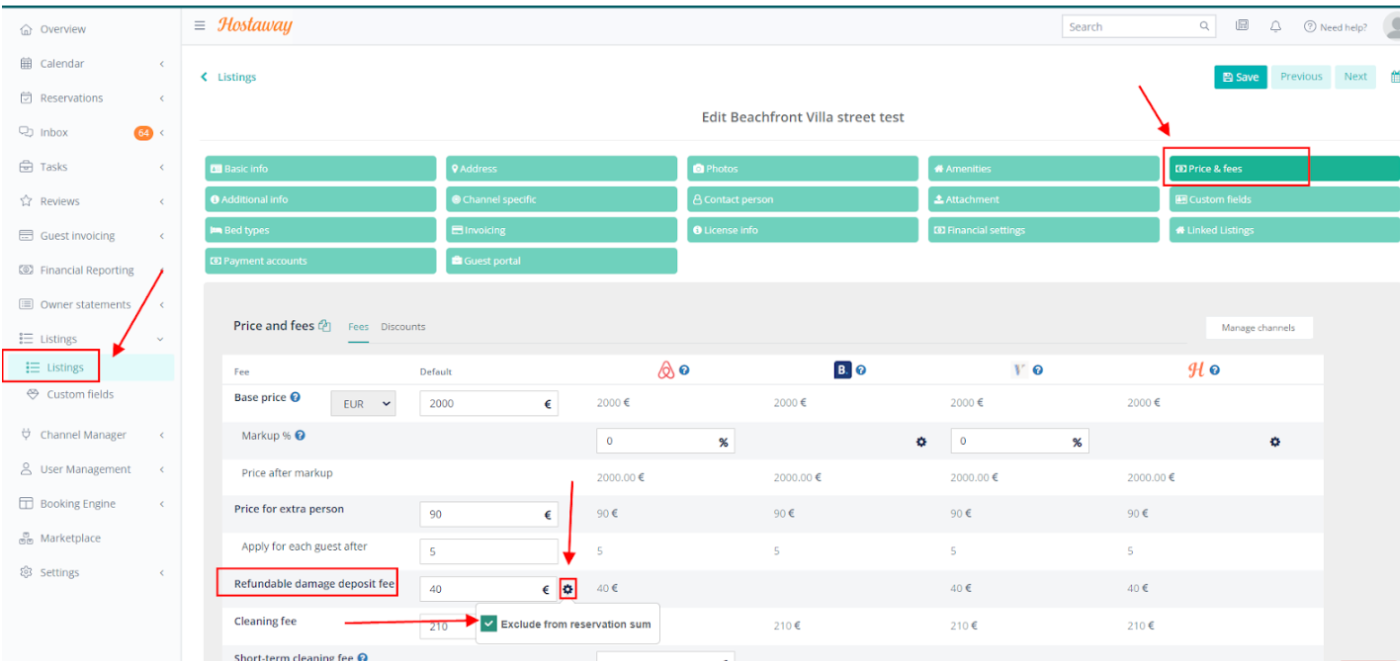Expand the Inbox sidebar section
1400x661 pixels.
click(x=162, y=132)
